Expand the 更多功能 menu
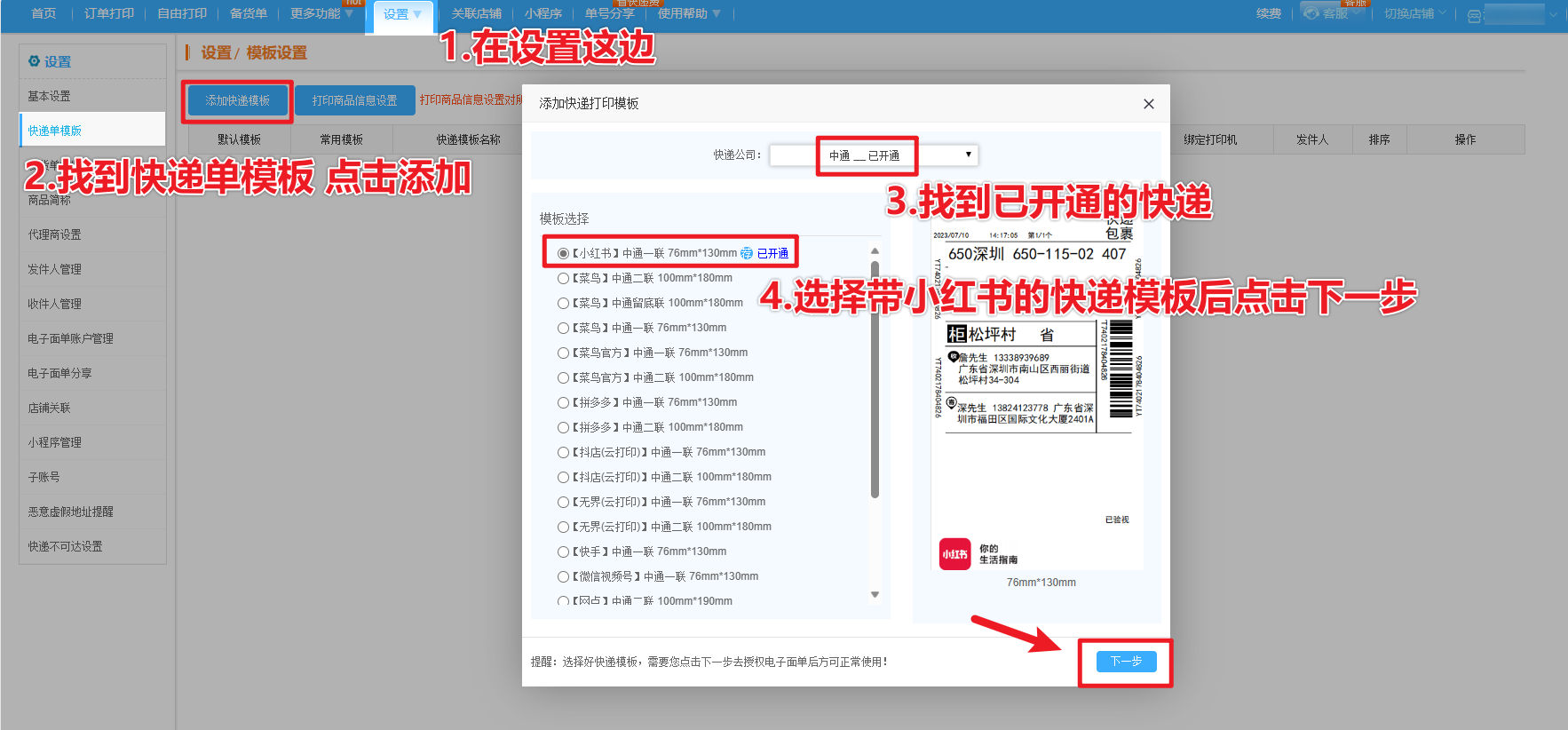The height and width of the screenshot is (730, 1568). coord(321,13)
